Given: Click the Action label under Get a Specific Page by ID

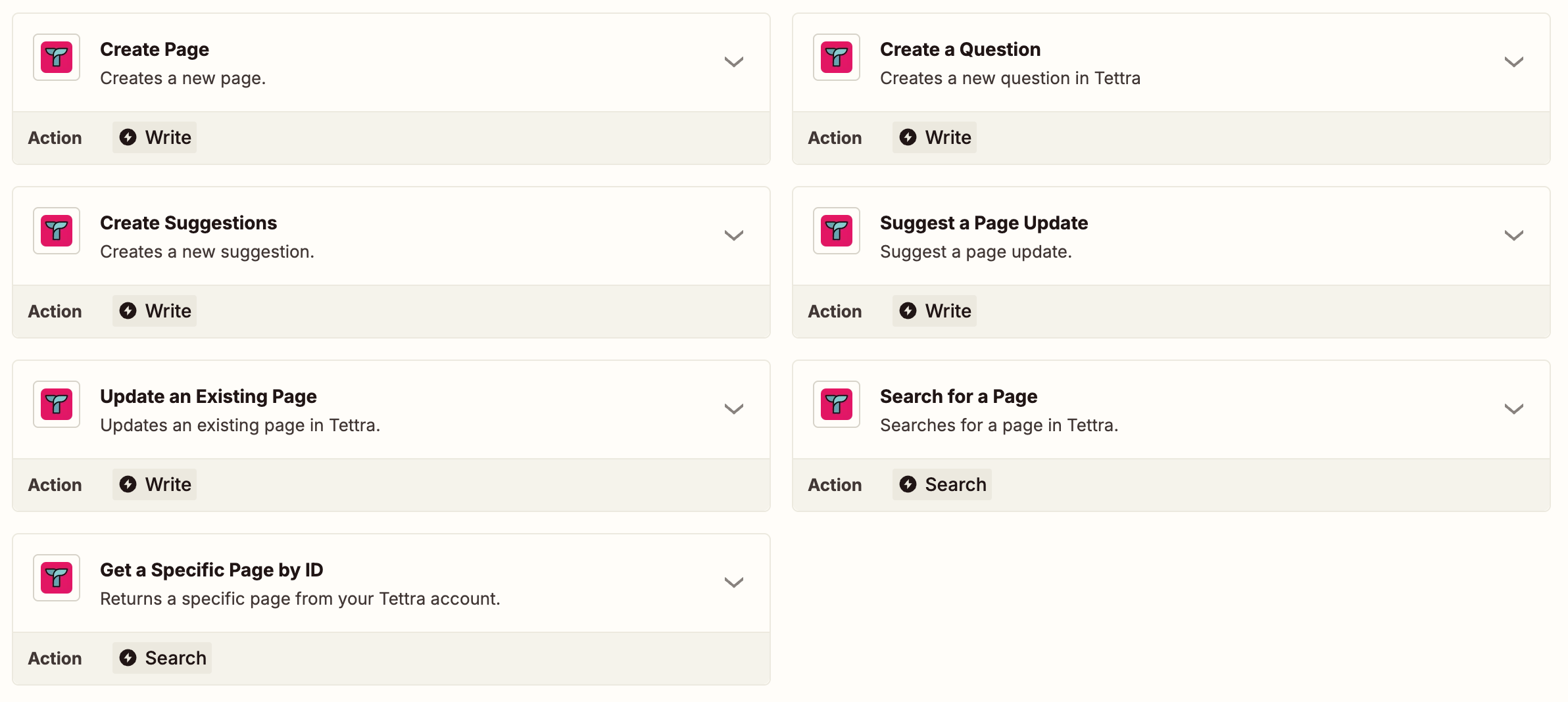Looking at the screenshot, I should coord(55,659).
